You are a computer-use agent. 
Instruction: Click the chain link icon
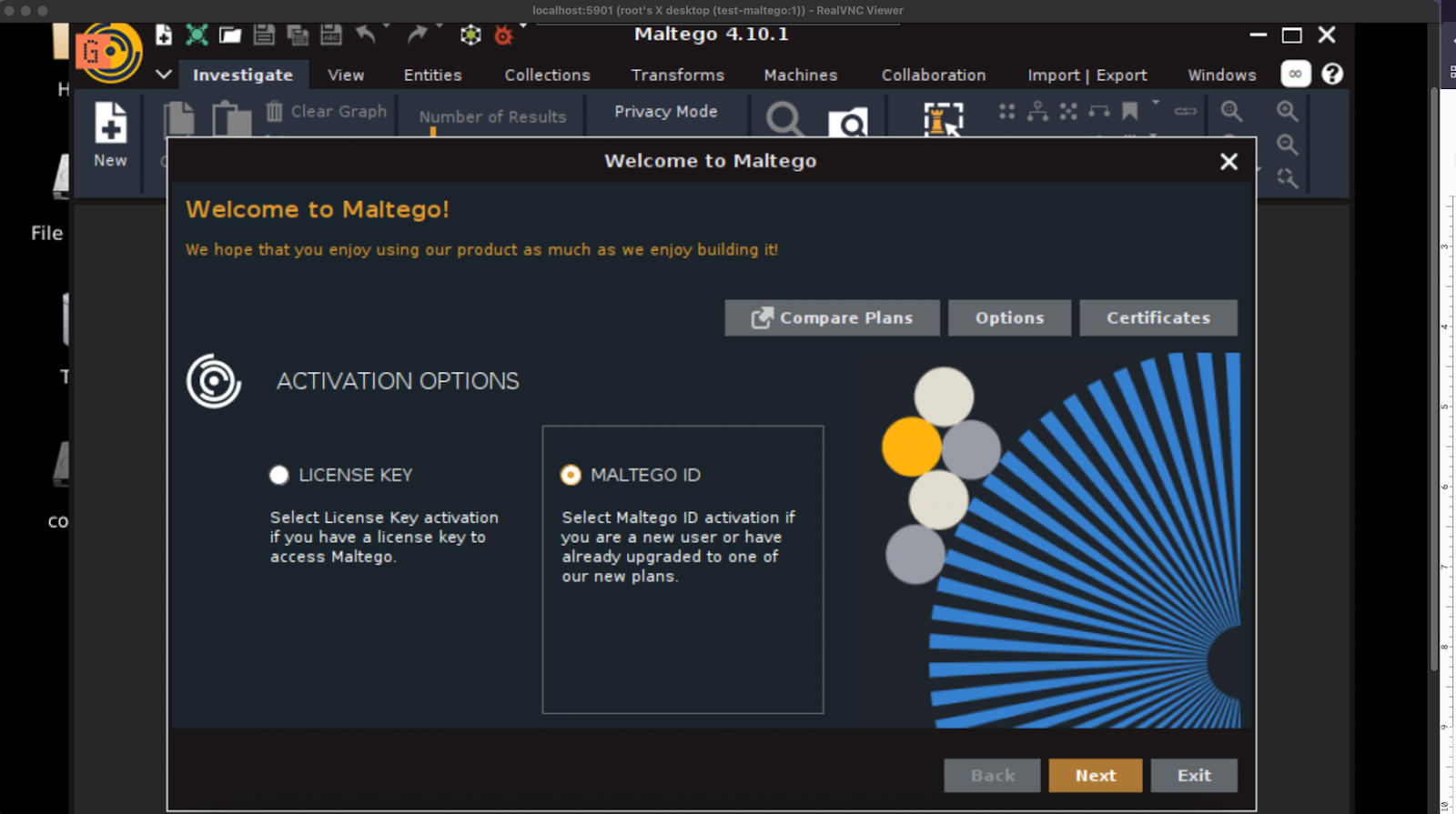point(1186,111)
